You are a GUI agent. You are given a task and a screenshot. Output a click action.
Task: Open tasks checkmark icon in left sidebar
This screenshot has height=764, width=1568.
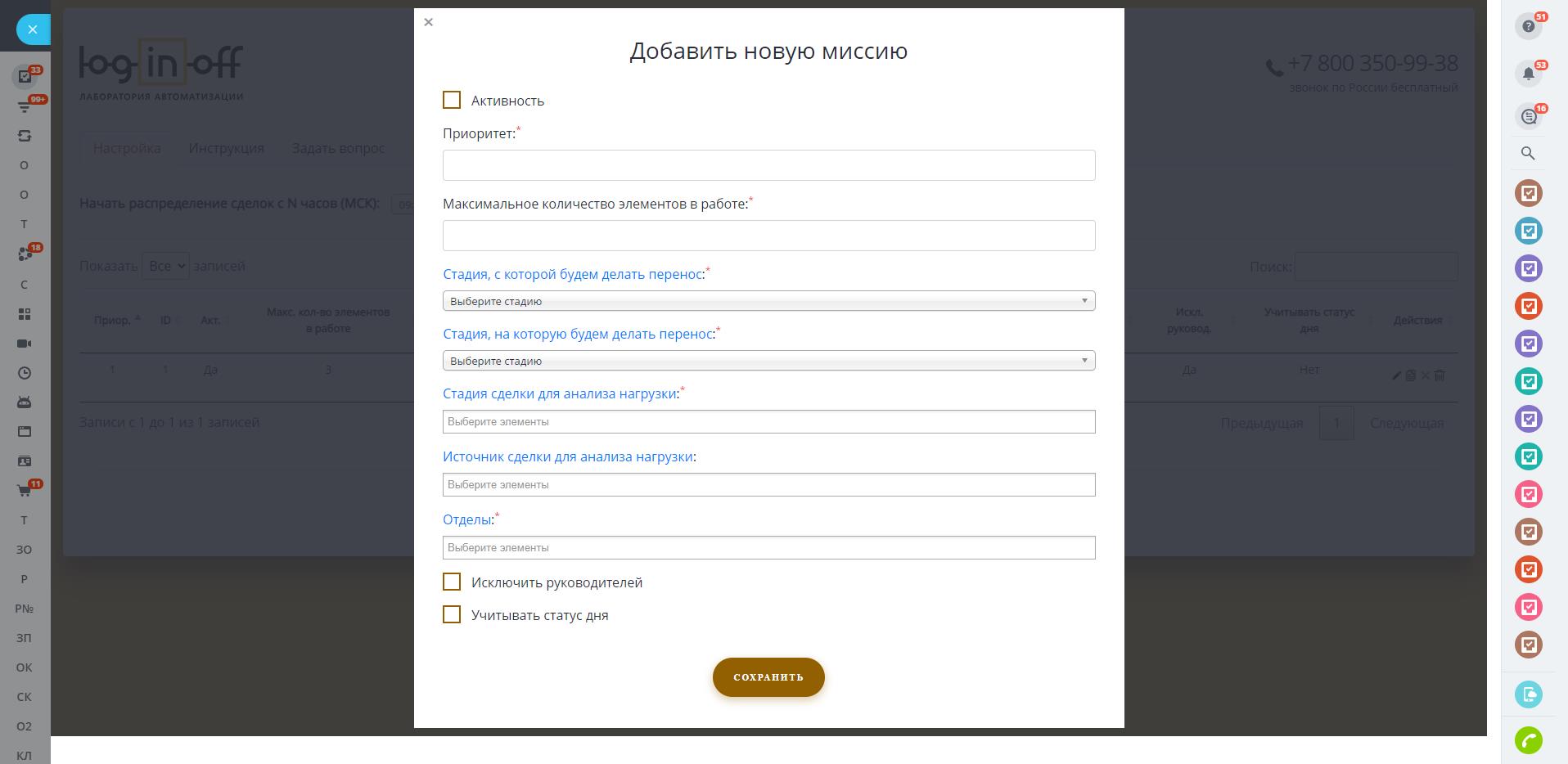25,77
